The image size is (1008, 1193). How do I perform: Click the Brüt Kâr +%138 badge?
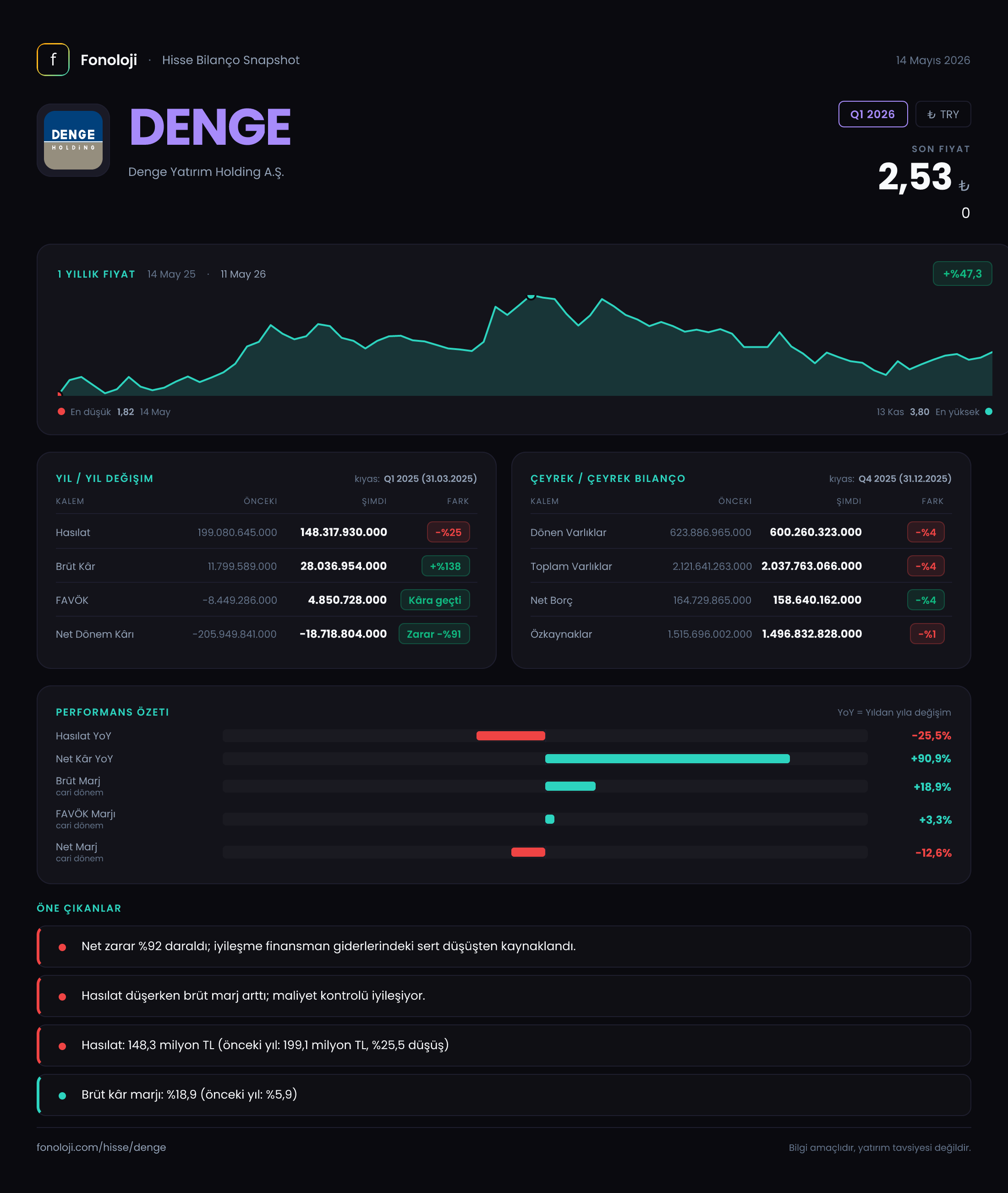click(446, 566)
